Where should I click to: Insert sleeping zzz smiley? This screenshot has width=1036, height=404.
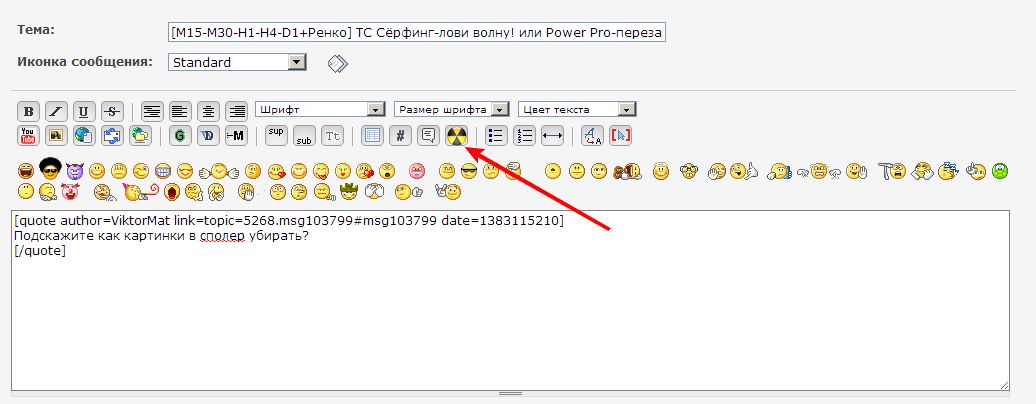pyautogui.click(x=949, y=171)
